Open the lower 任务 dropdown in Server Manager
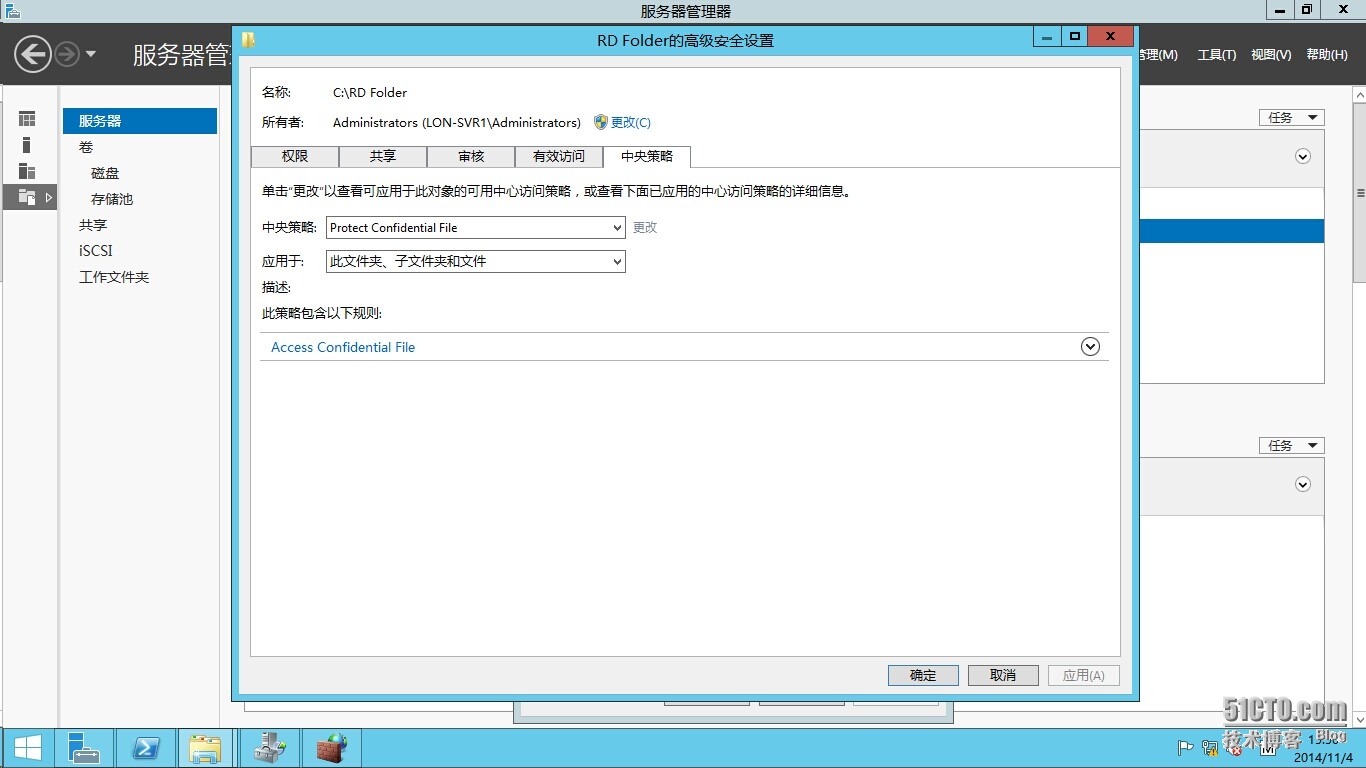Image resolution: width=1366 pixels, height=768 pixels. (x=1291, y=445)
